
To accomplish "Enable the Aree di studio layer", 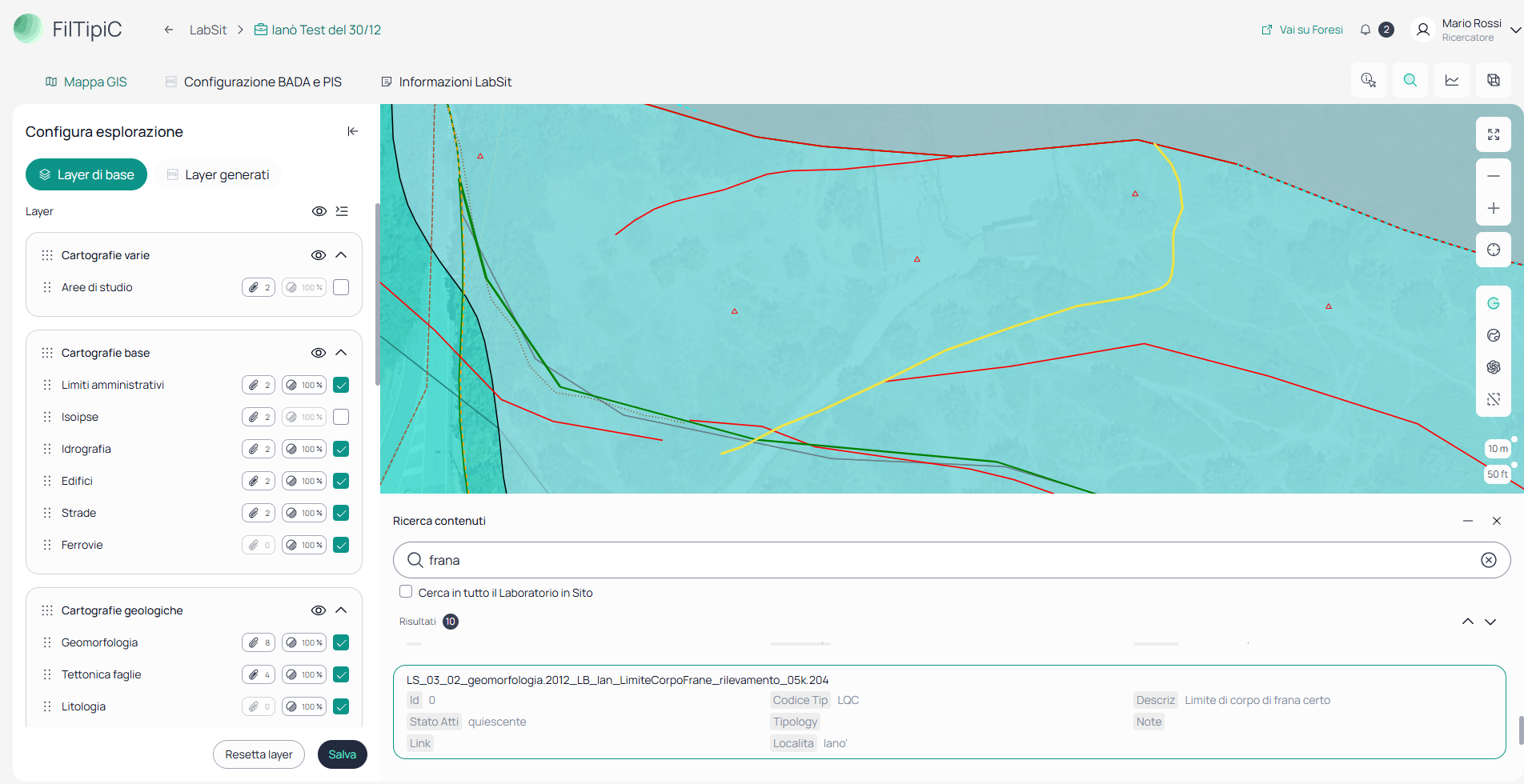I will 341,287.
